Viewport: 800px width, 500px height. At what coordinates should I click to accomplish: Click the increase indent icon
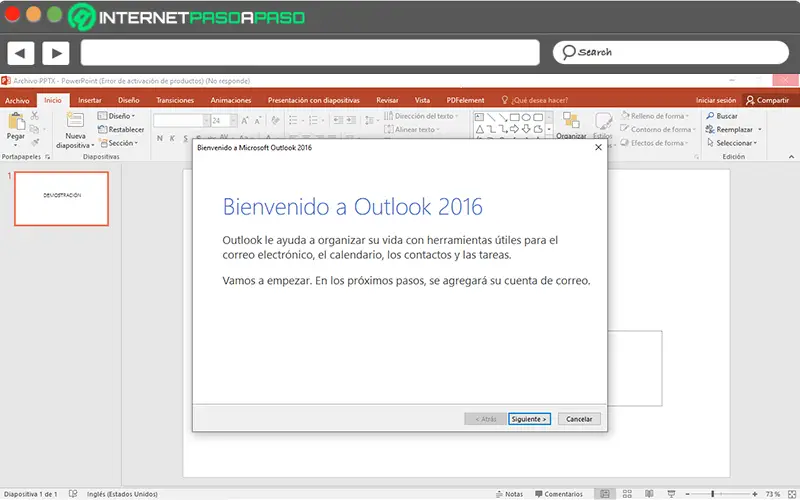click(351, 120)
